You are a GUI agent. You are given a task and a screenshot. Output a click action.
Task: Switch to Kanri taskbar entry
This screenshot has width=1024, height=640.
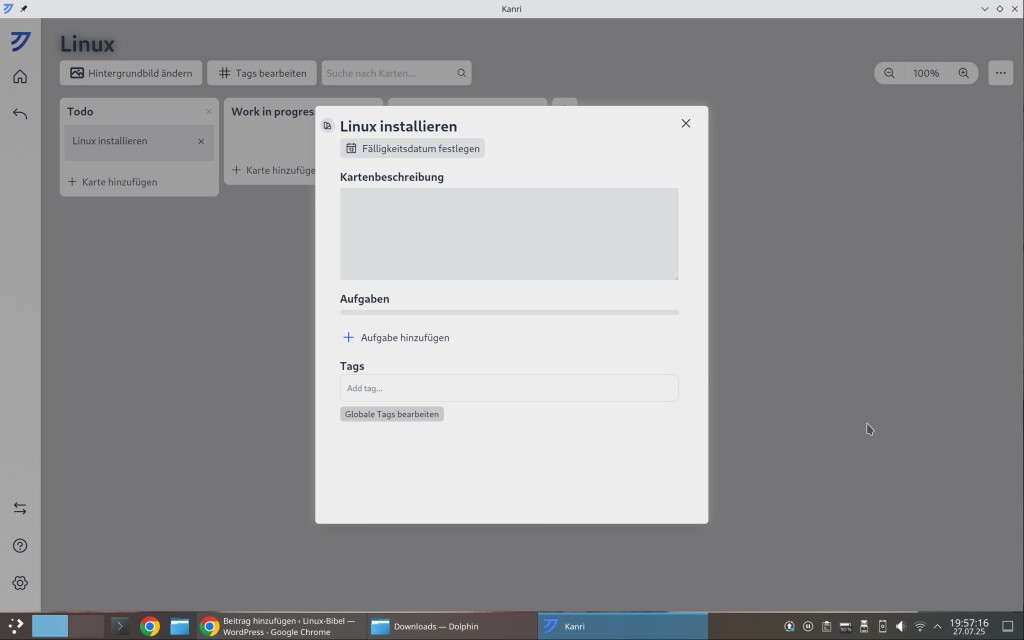click(x=622, y=626)
